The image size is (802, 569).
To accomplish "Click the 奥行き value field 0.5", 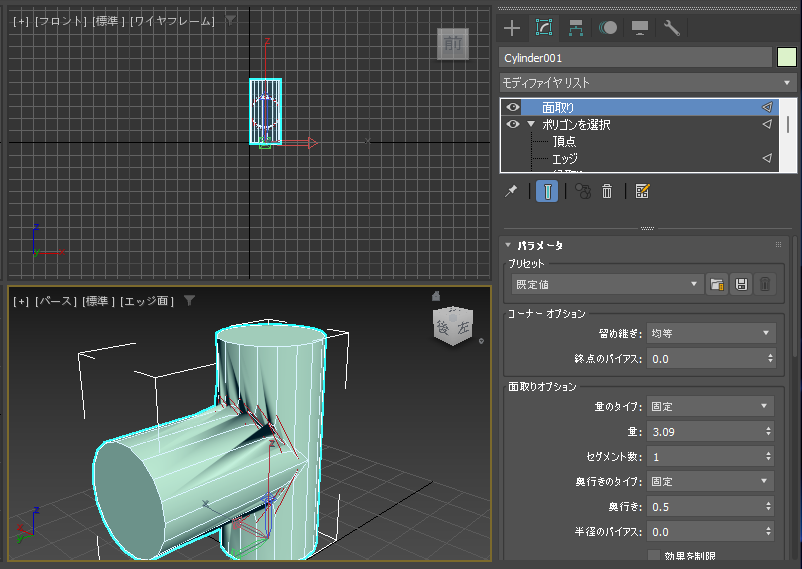I will coord(705,507).
